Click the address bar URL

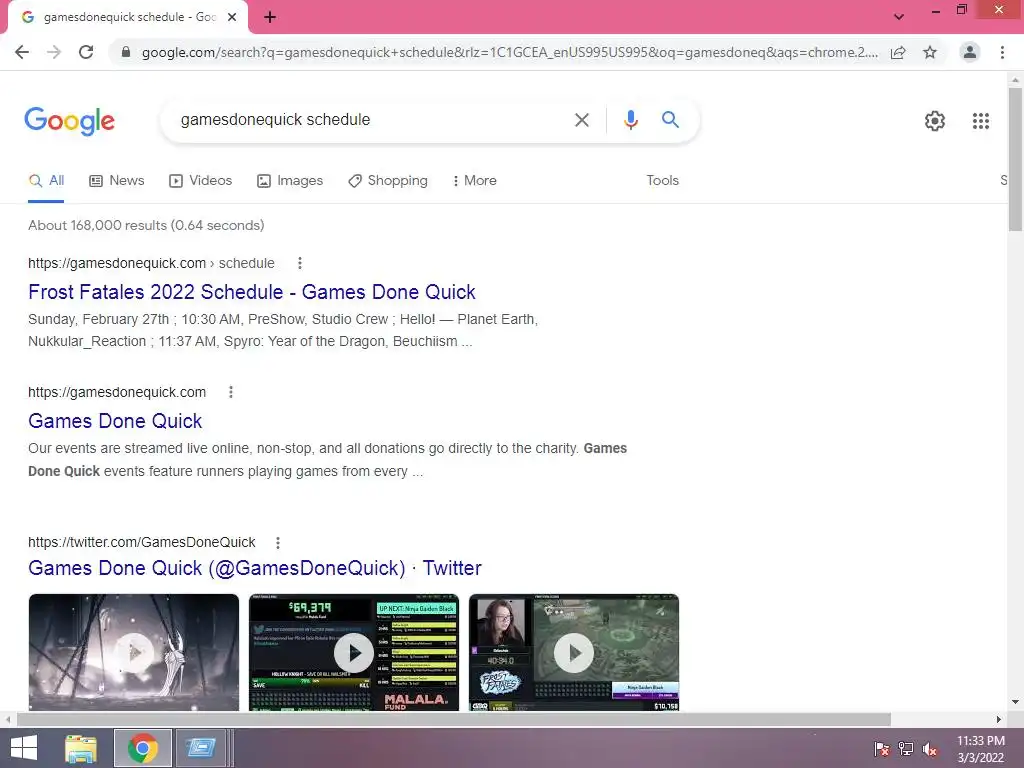tap(509, 52)
